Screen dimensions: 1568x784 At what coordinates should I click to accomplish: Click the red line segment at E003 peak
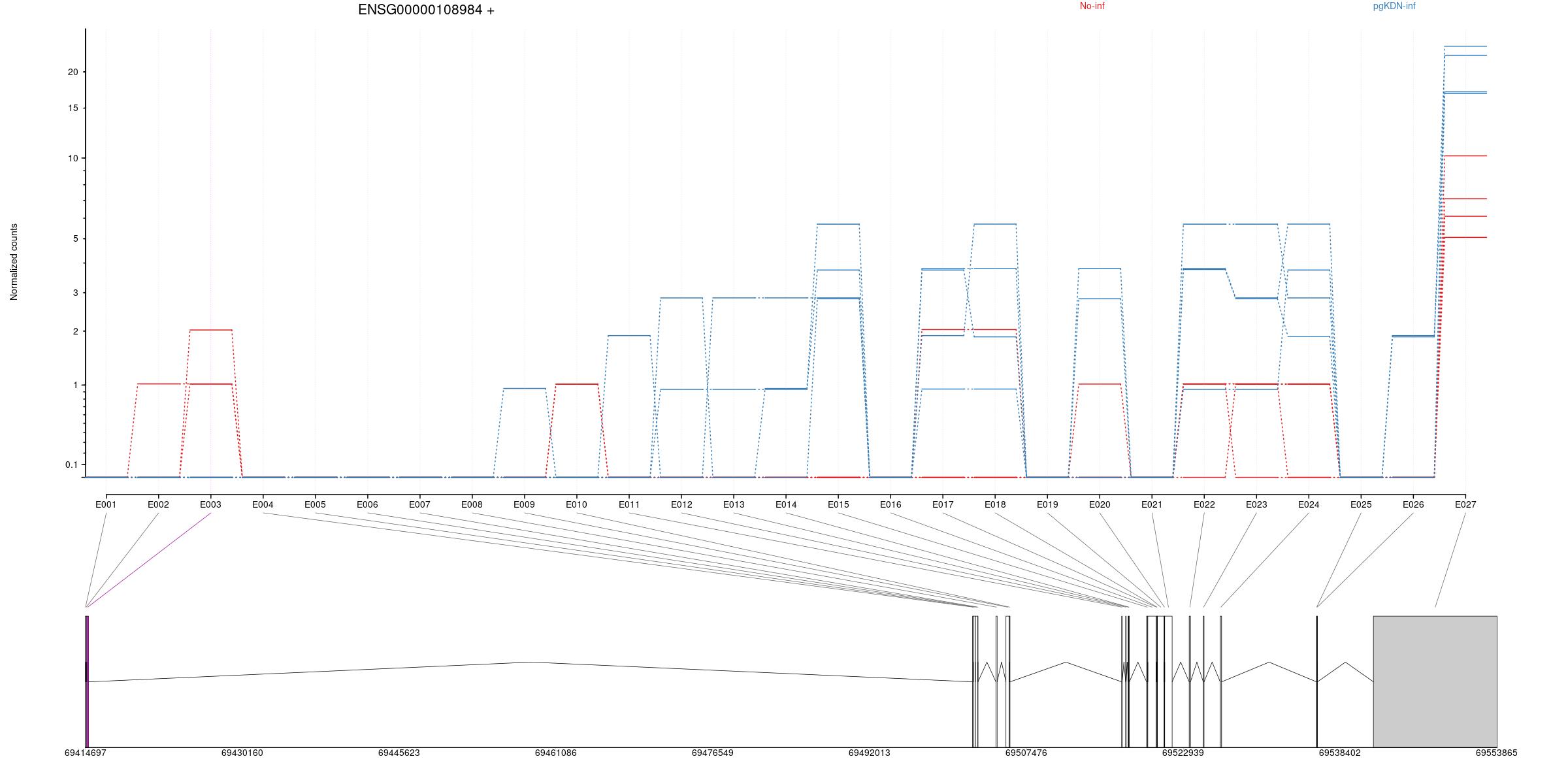[211, 330]
